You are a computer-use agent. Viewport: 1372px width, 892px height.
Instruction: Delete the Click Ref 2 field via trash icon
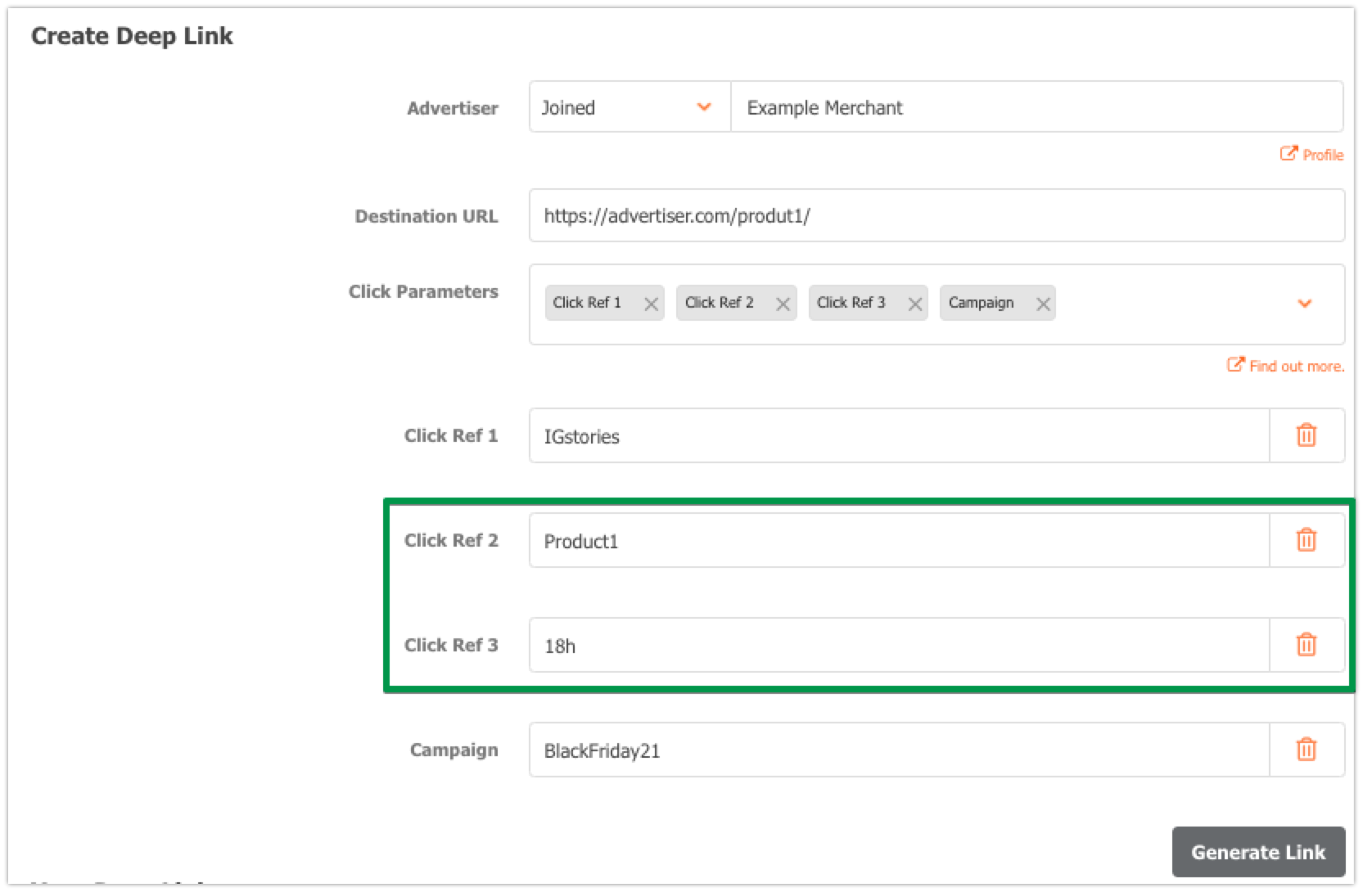[1306, 540]
